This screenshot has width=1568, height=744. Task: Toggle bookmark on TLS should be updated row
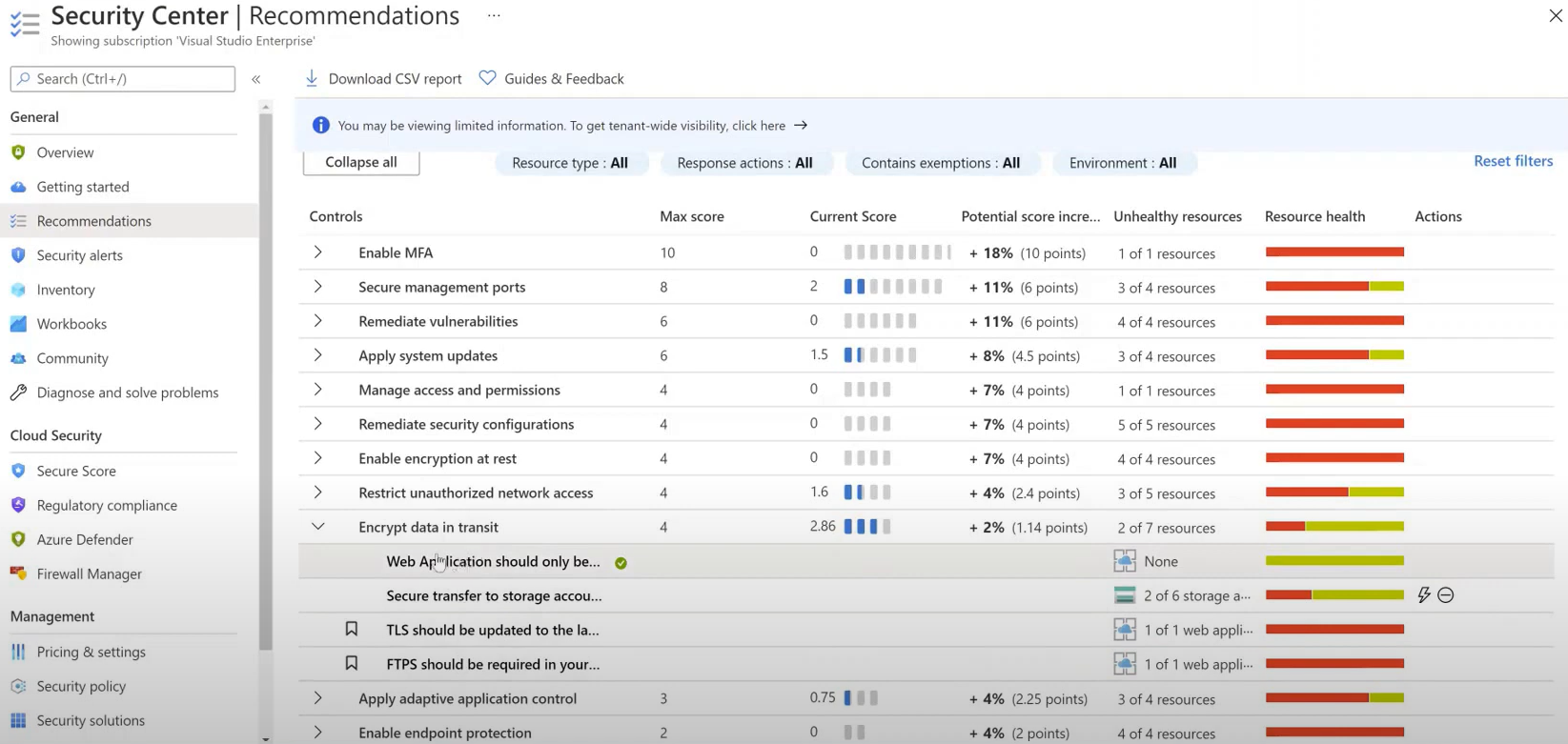click(x=352, y=629)
